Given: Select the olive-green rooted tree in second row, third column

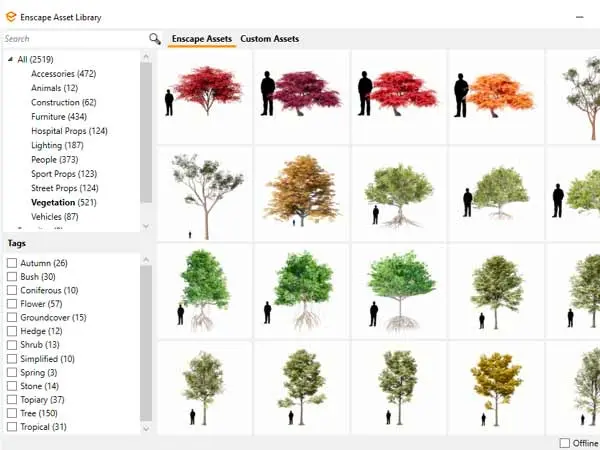Looking at the screenshot, I should (x=399, y=194).
